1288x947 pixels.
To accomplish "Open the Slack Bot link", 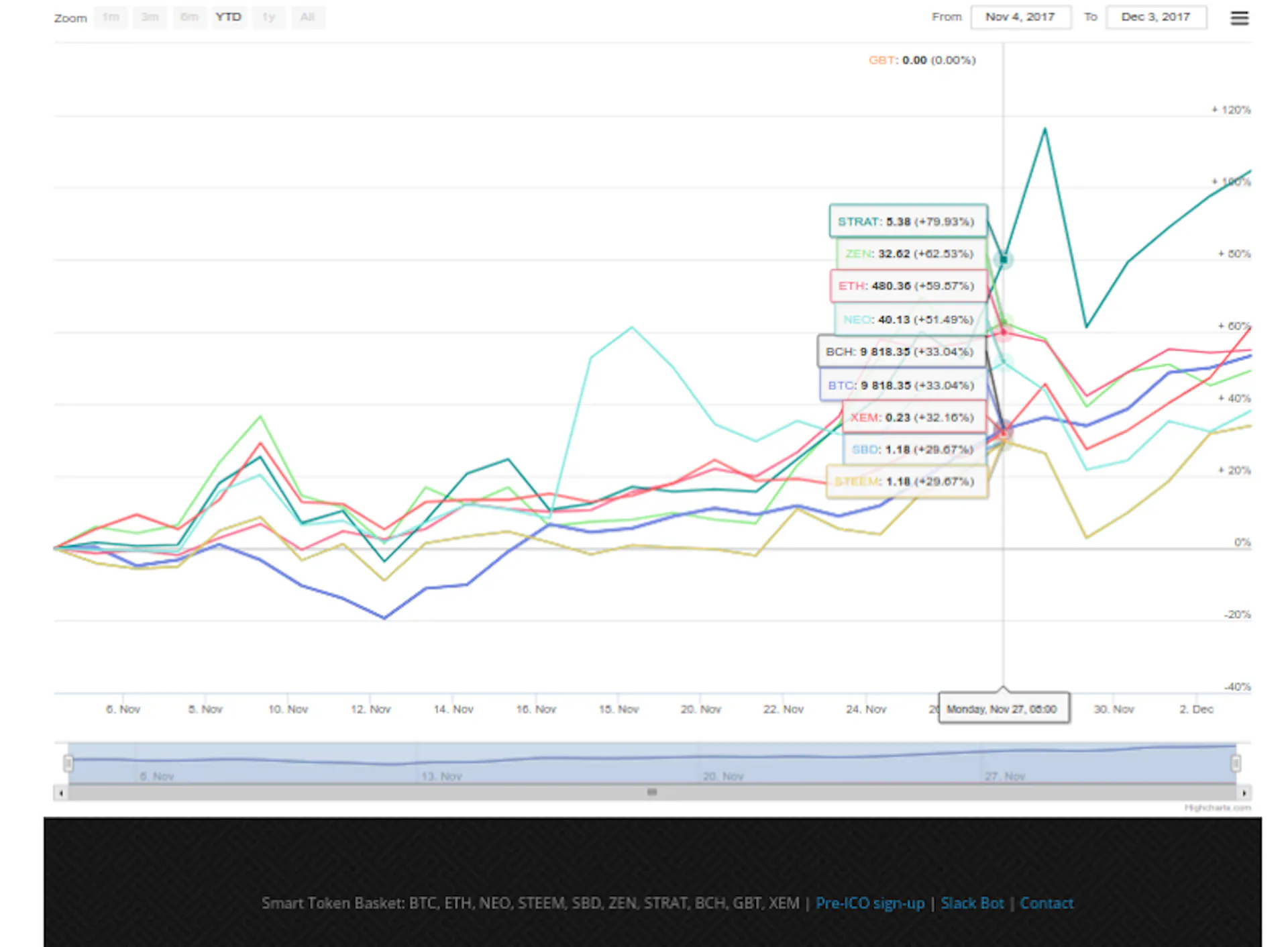I will click(972, 903).
